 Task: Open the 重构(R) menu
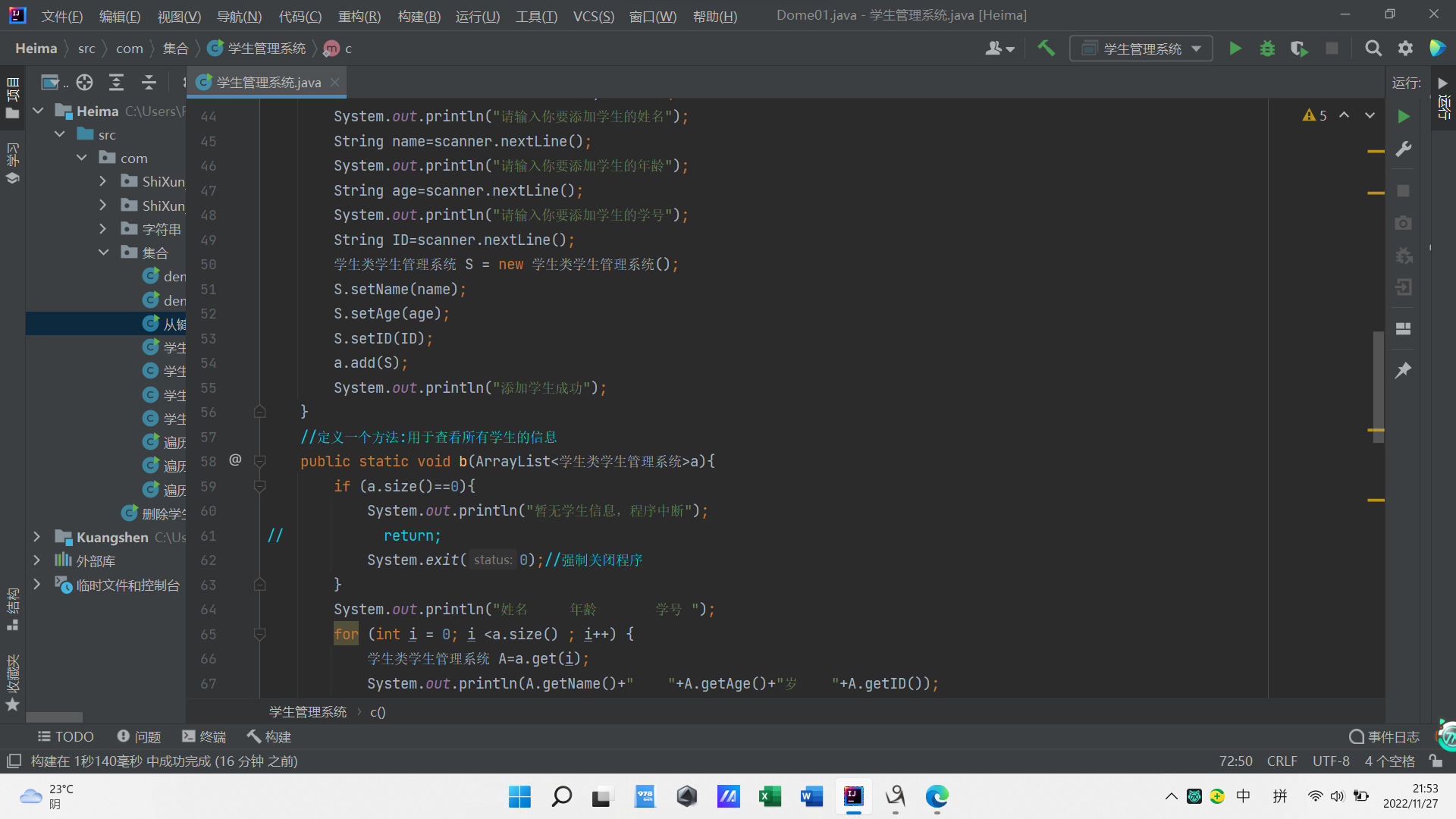click(x=359, y=16)
